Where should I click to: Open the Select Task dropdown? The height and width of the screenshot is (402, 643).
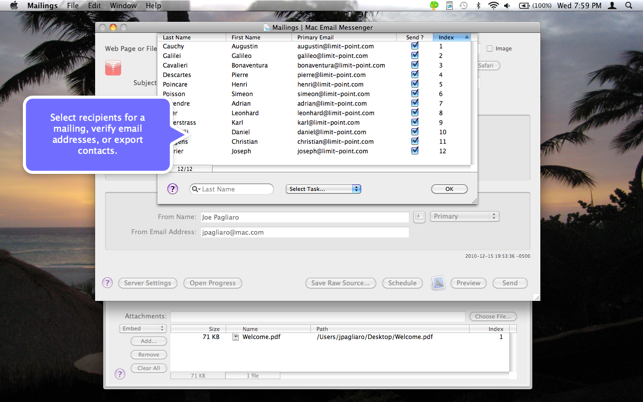click(323, 189)
